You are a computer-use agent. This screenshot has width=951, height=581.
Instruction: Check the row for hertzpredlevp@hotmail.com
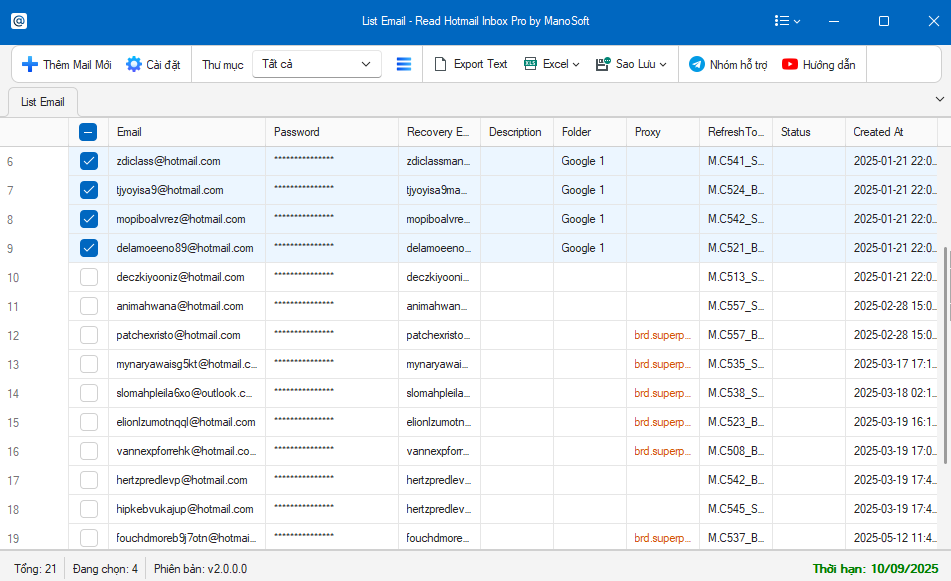click(89, 480)
